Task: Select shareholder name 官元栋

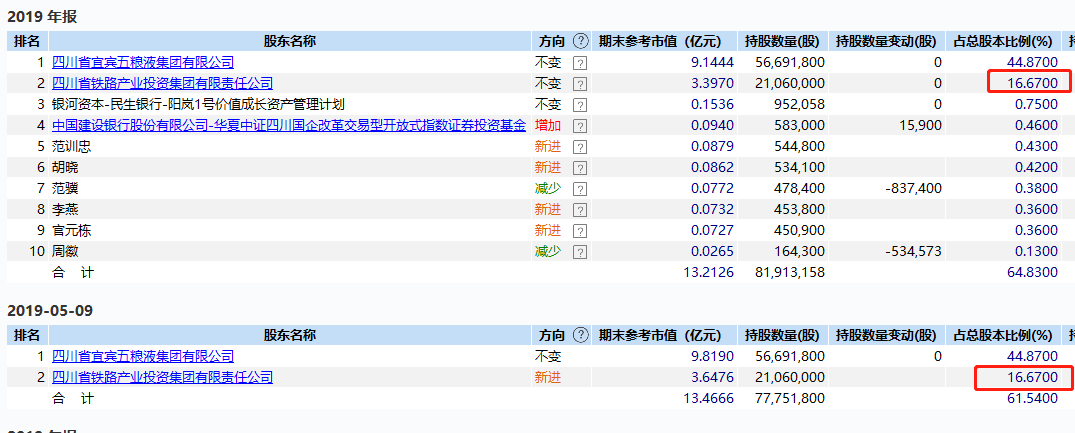Action: click(x=72, y=230)
